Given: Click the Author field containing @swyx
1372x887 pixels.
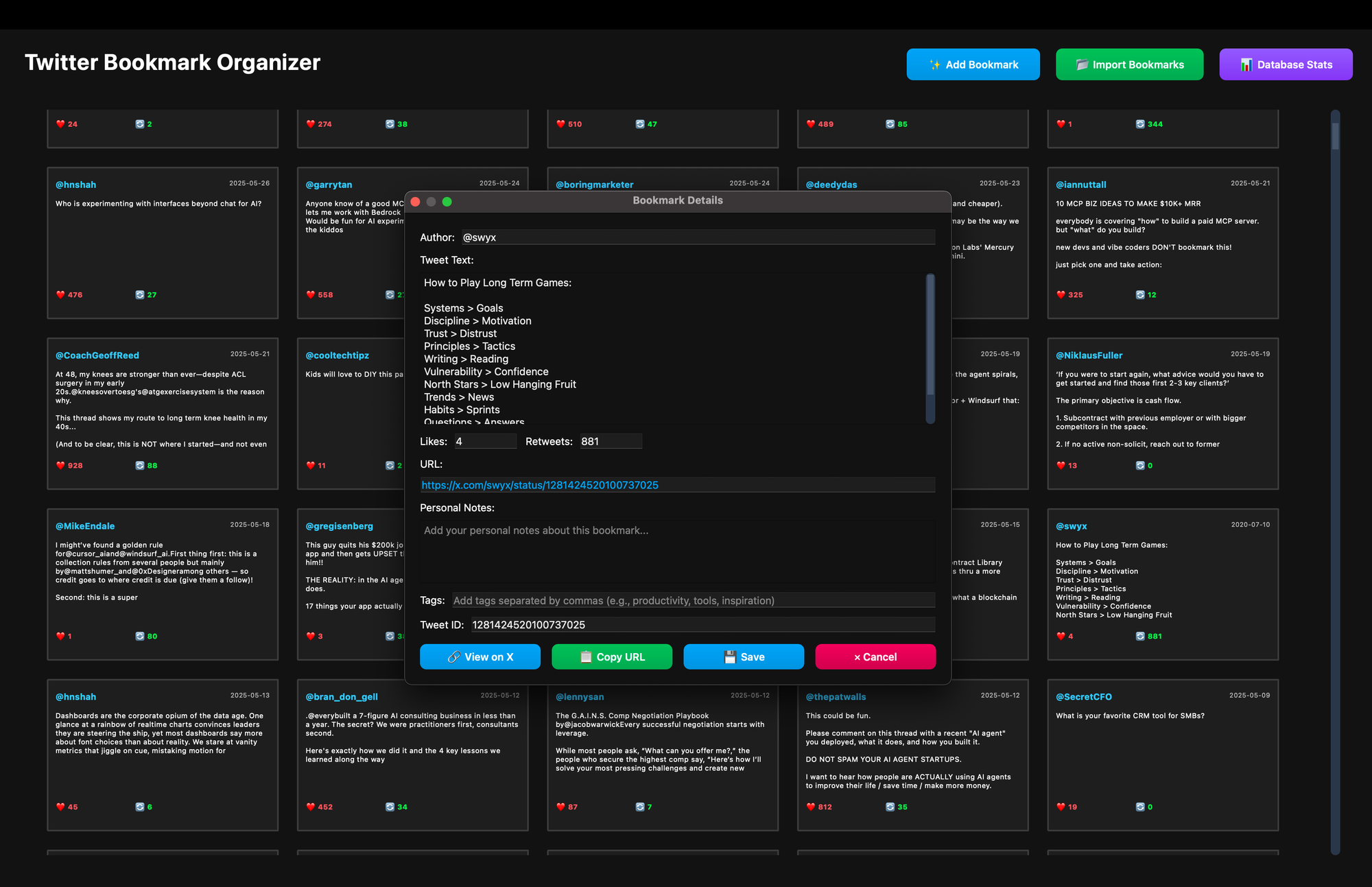Looking at the screenshot, I should [x=697, y=237].
